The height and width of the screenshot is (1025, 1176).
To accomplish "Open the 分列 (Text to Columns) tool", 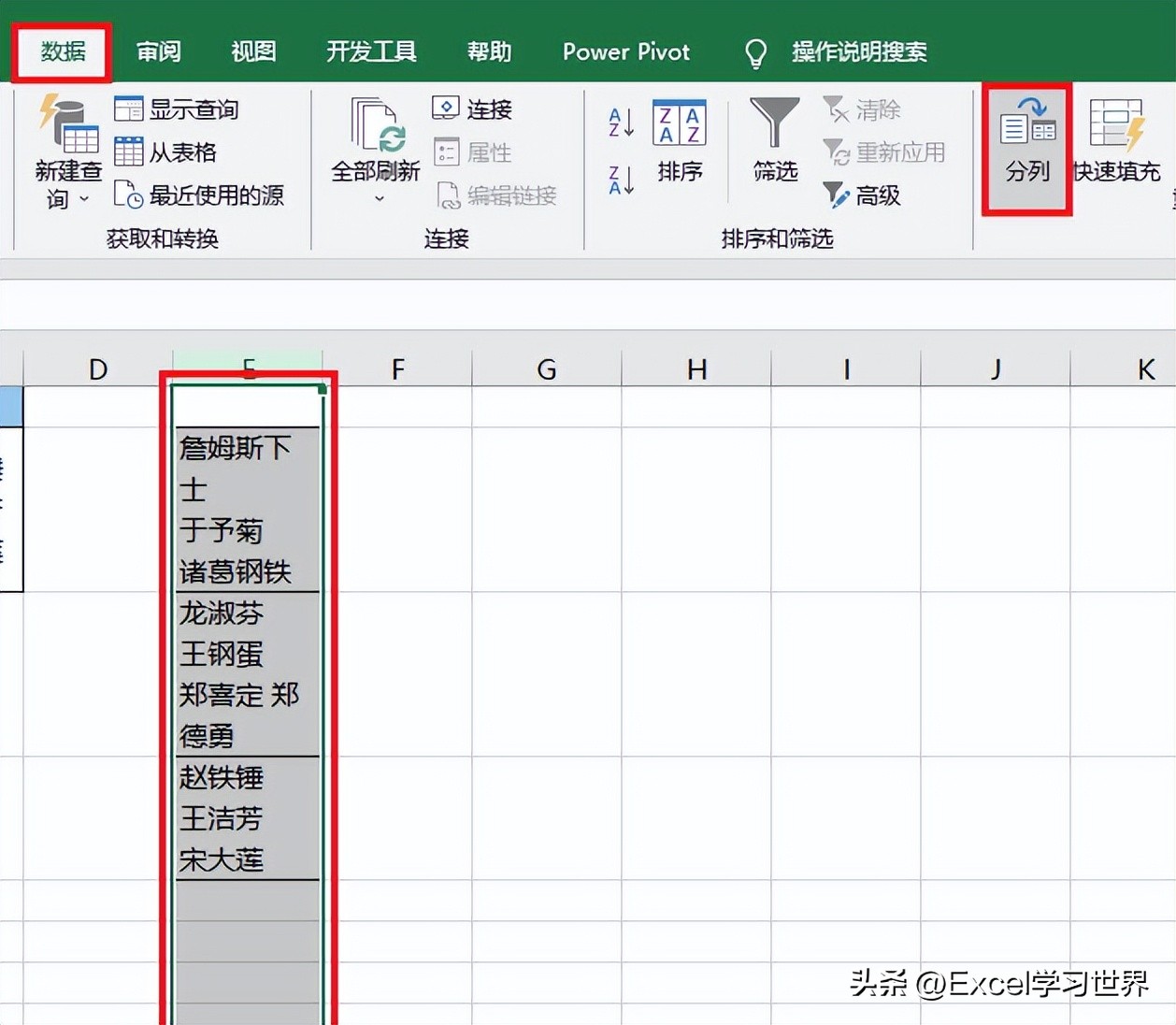I will tap(1025, 145).
